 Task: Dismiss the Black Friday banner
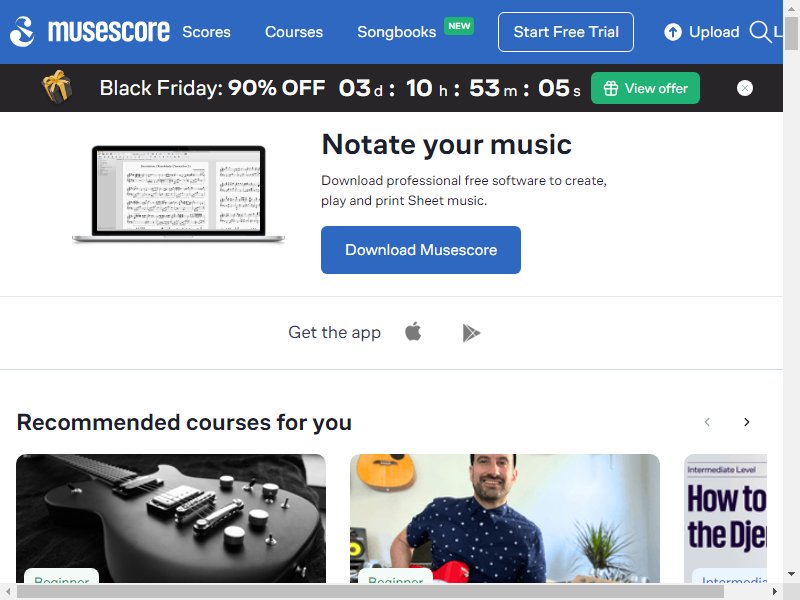tap(744, 88)
